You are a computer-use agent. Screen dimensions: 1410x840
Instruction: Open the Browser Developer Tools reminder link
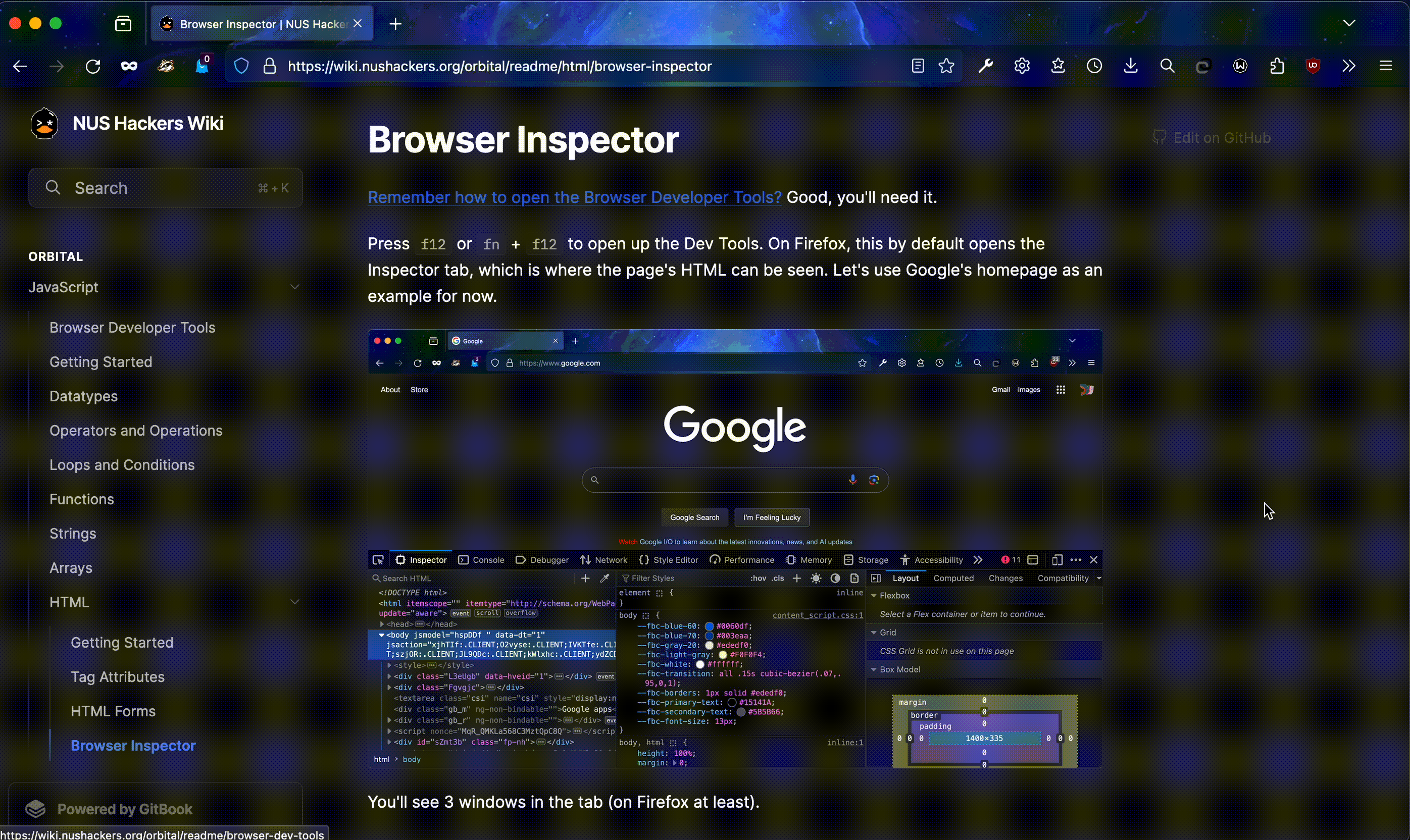[x=574, y=197]
